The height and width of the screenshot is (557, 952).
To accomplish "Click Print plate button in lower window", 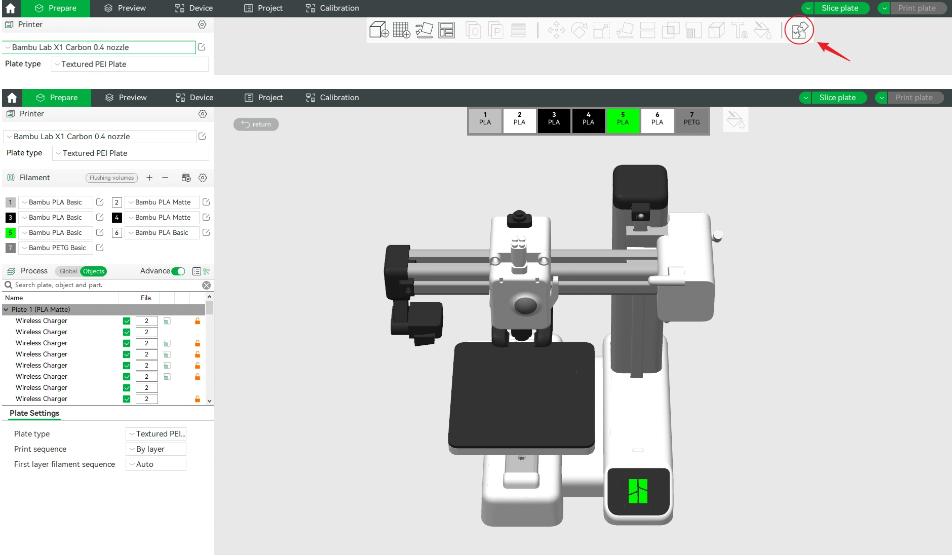I will (916, 97).
